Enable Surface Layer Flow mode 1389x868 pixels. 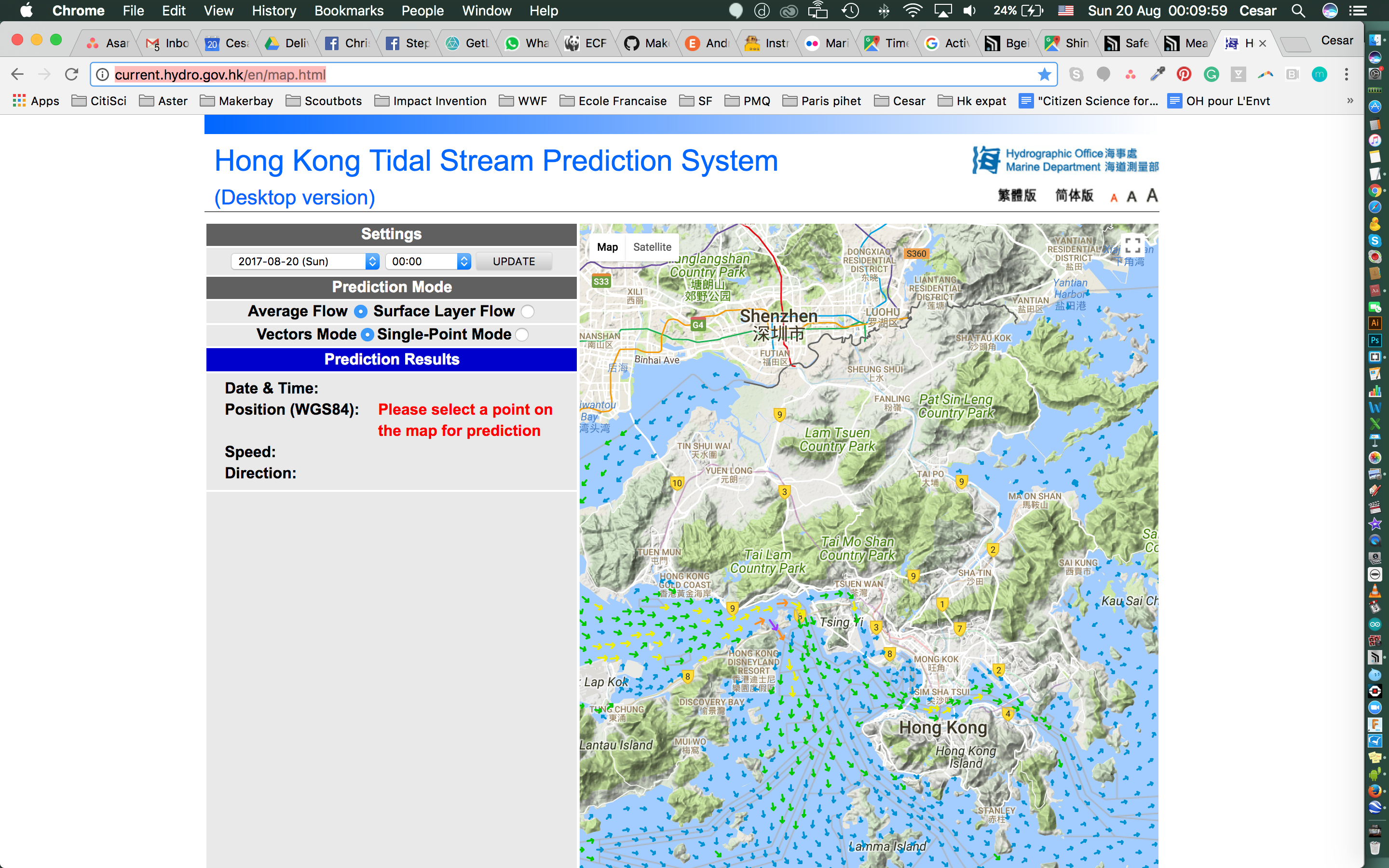527,311
